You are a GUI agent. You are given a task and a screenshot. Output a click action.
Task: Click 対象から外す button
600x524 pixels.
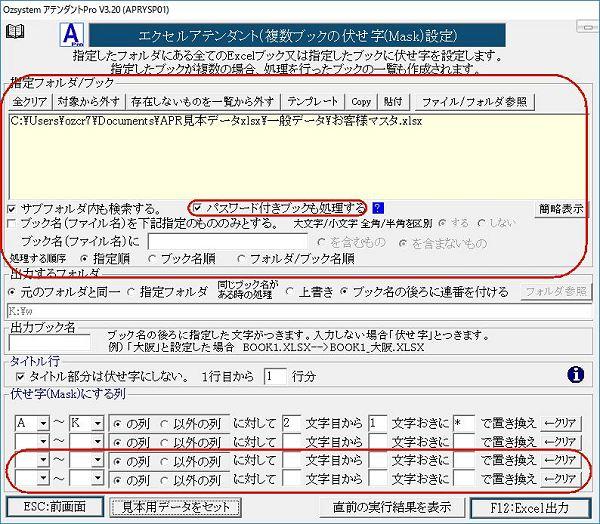[88, 102]
